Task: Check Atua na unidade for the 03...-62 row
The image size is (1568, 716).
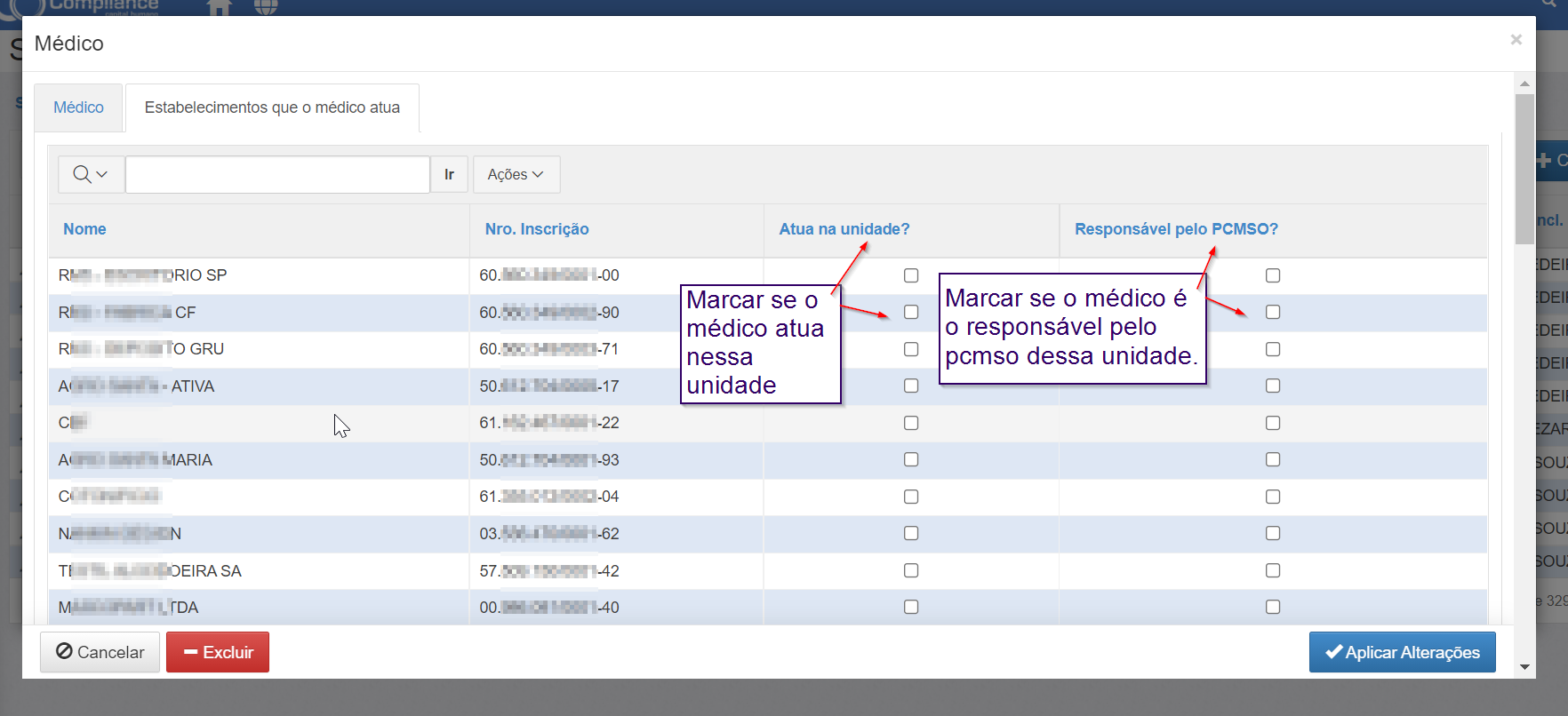Action: (x=911, y=533)
